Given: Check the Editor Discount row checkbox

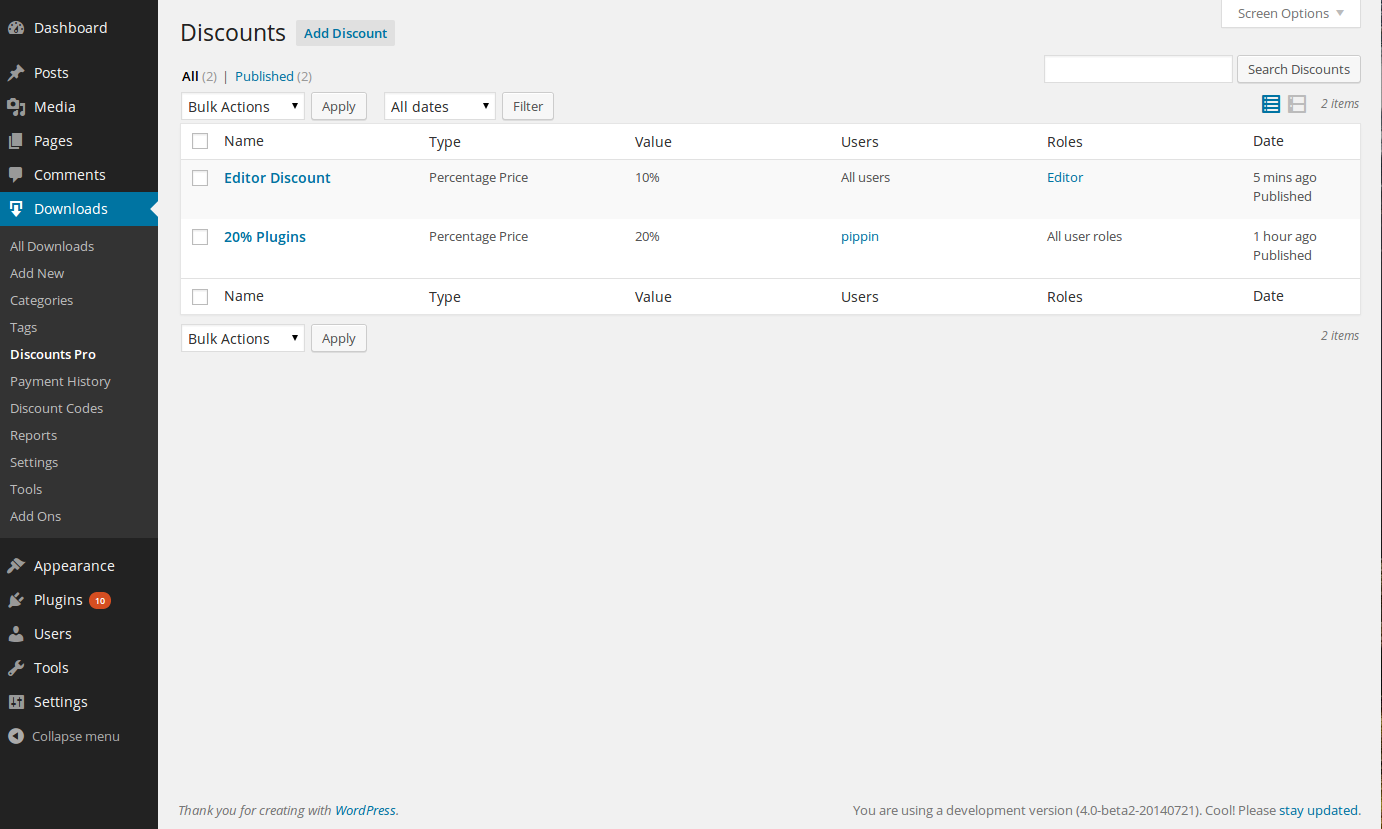Looking at the screenshot, I should pos(200,178).
